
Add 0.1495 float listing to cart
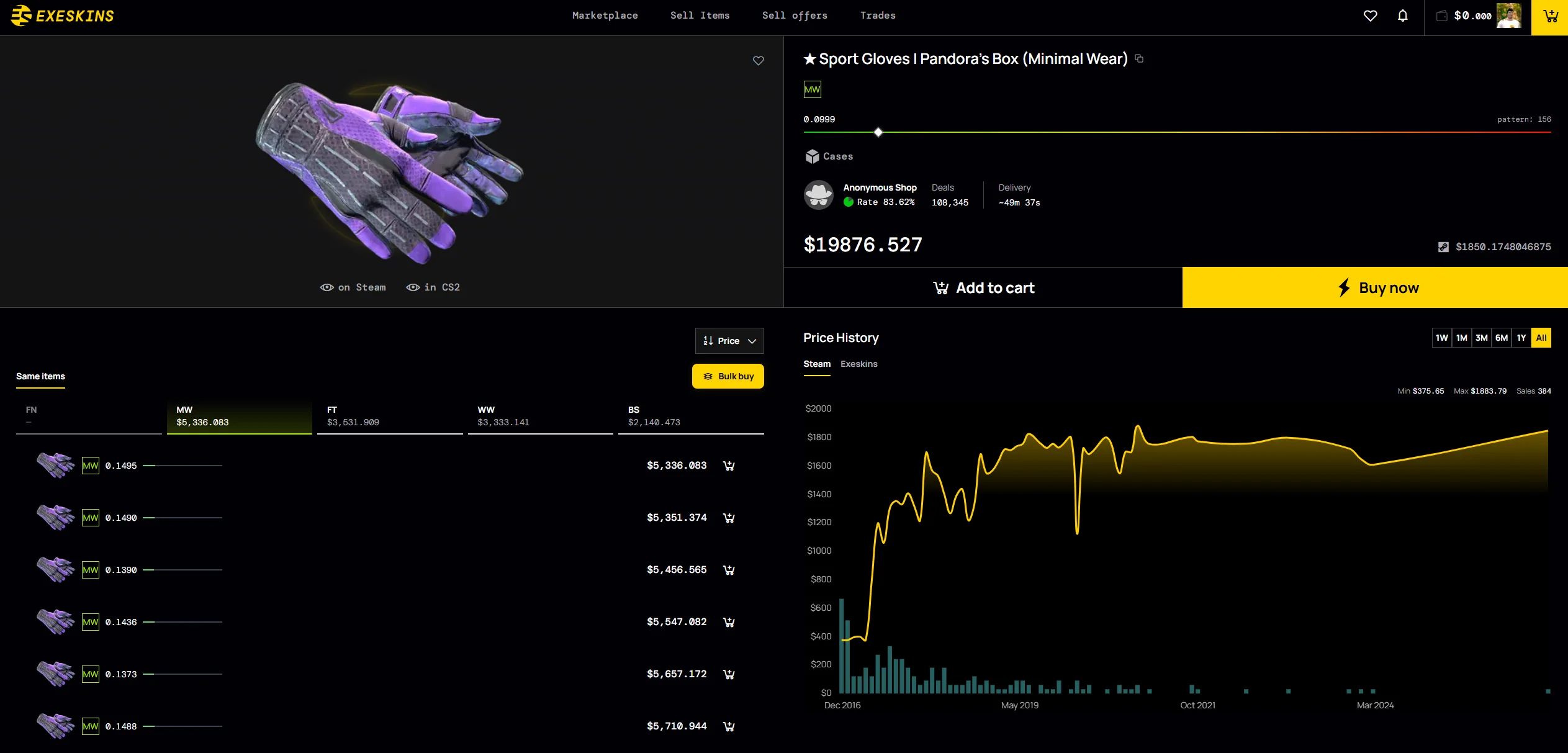click(x=729, y=466)
